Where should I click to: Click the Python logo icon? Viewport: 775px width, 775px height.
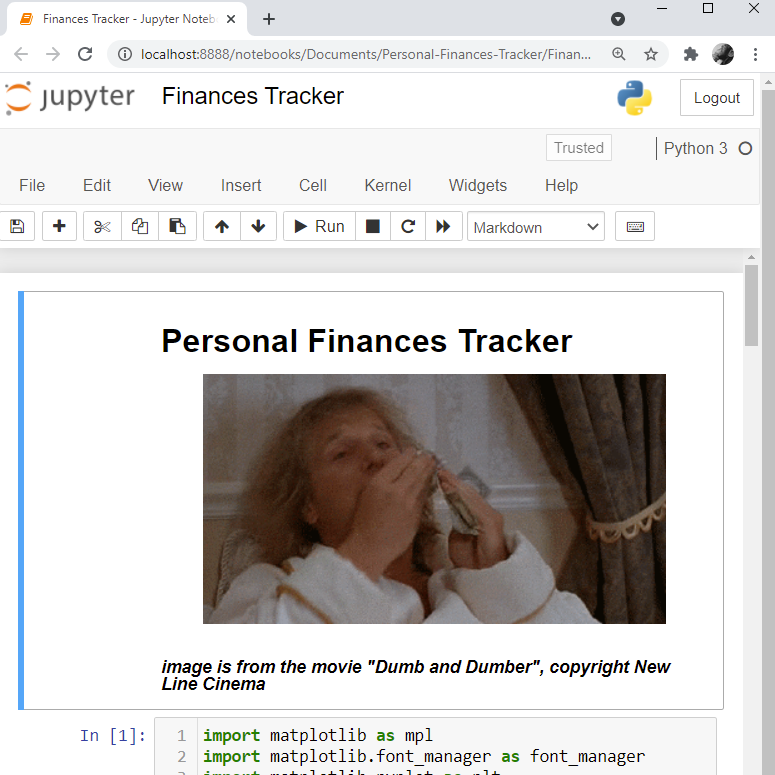pyautogui.click(x=635, y=97)
